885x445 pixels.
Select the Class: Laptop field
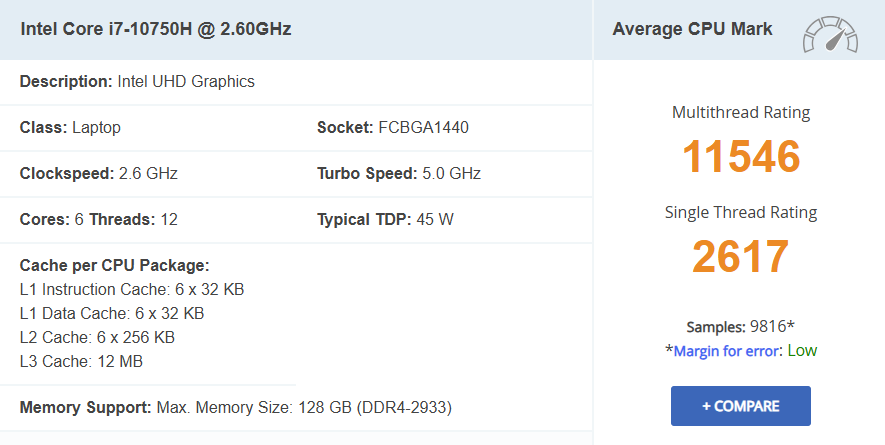pyautogui.click(x=70, y=127)
